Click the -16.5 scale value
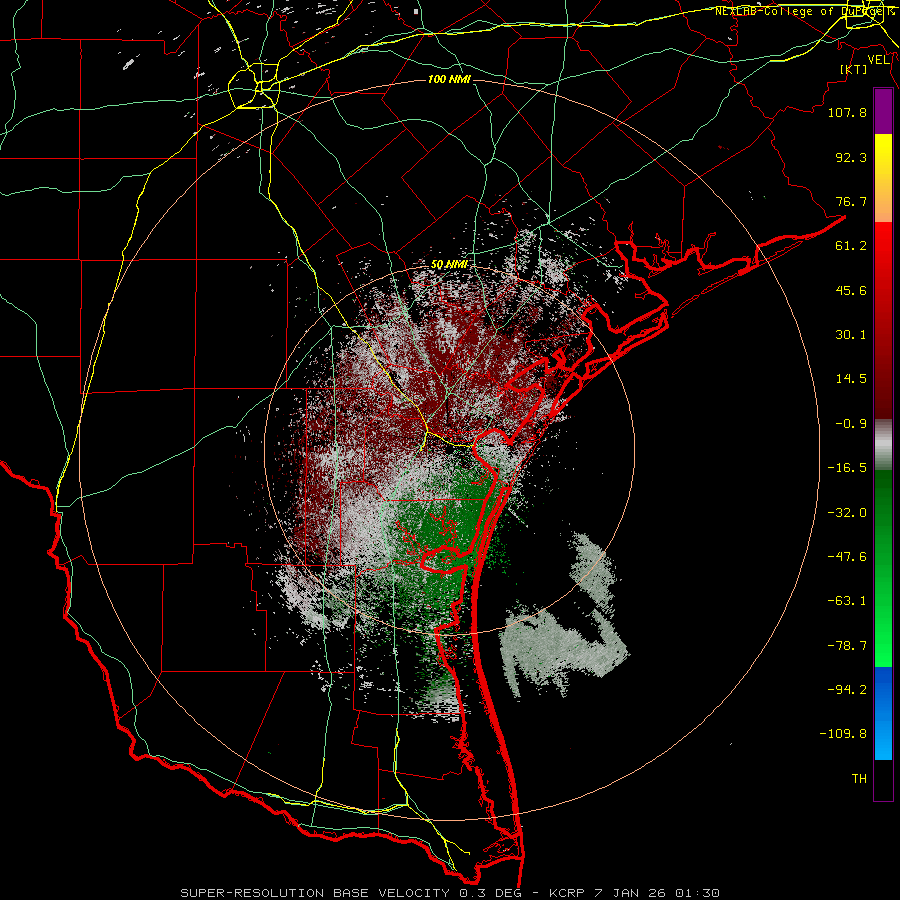This screenshot has width=900, height=900. pos(847,468)
